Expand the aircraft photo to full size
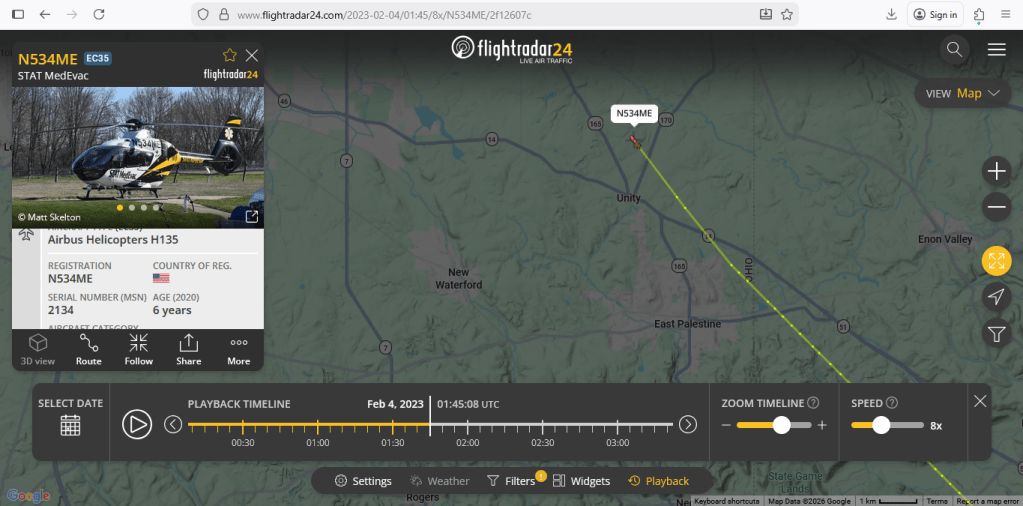The width and height of the screenshot is (1023, 506). [251, 217]
